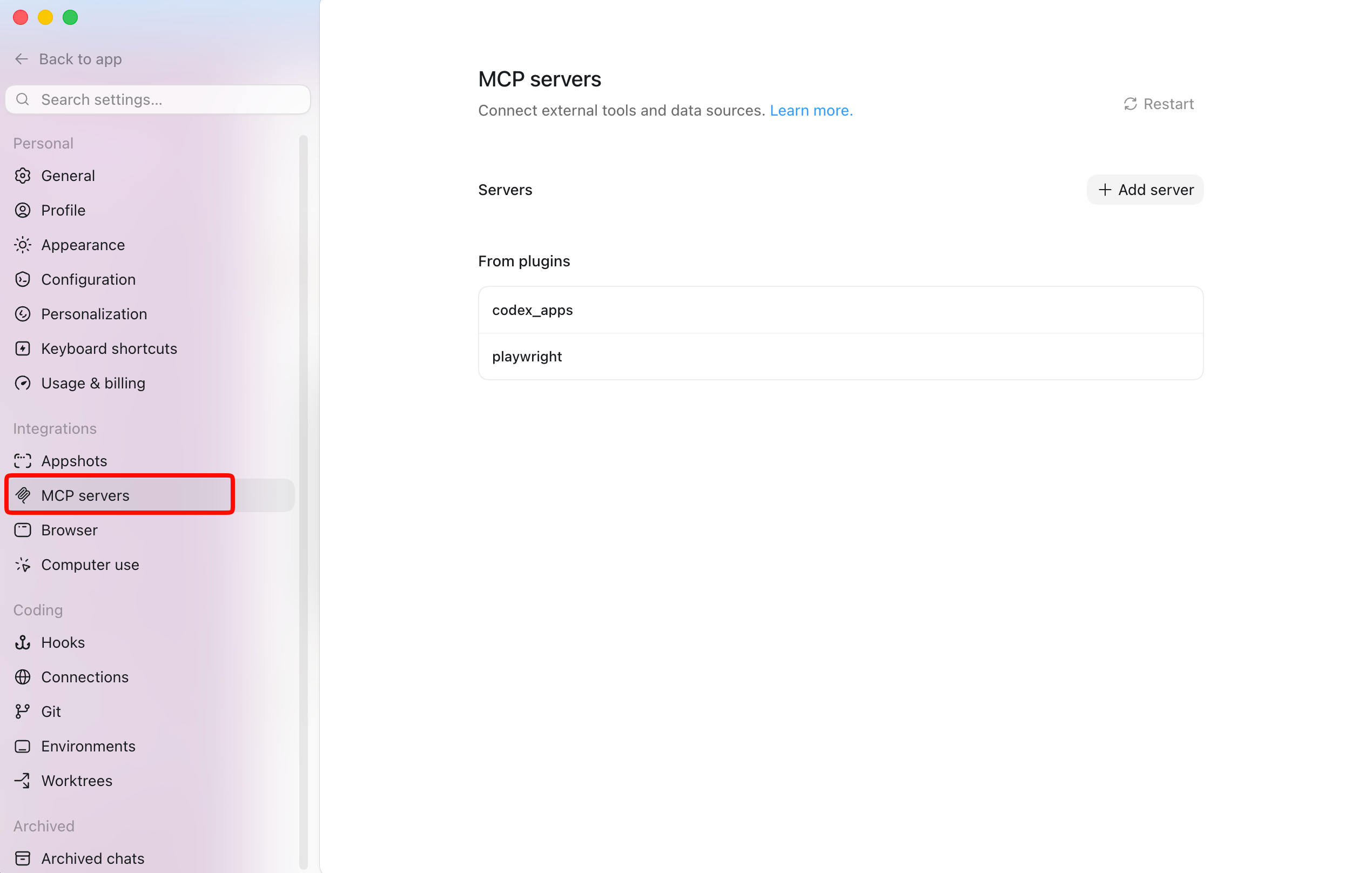Screen dimensions: 1372x873
Task: Minimize window with the yellow button
Action: 45,18
